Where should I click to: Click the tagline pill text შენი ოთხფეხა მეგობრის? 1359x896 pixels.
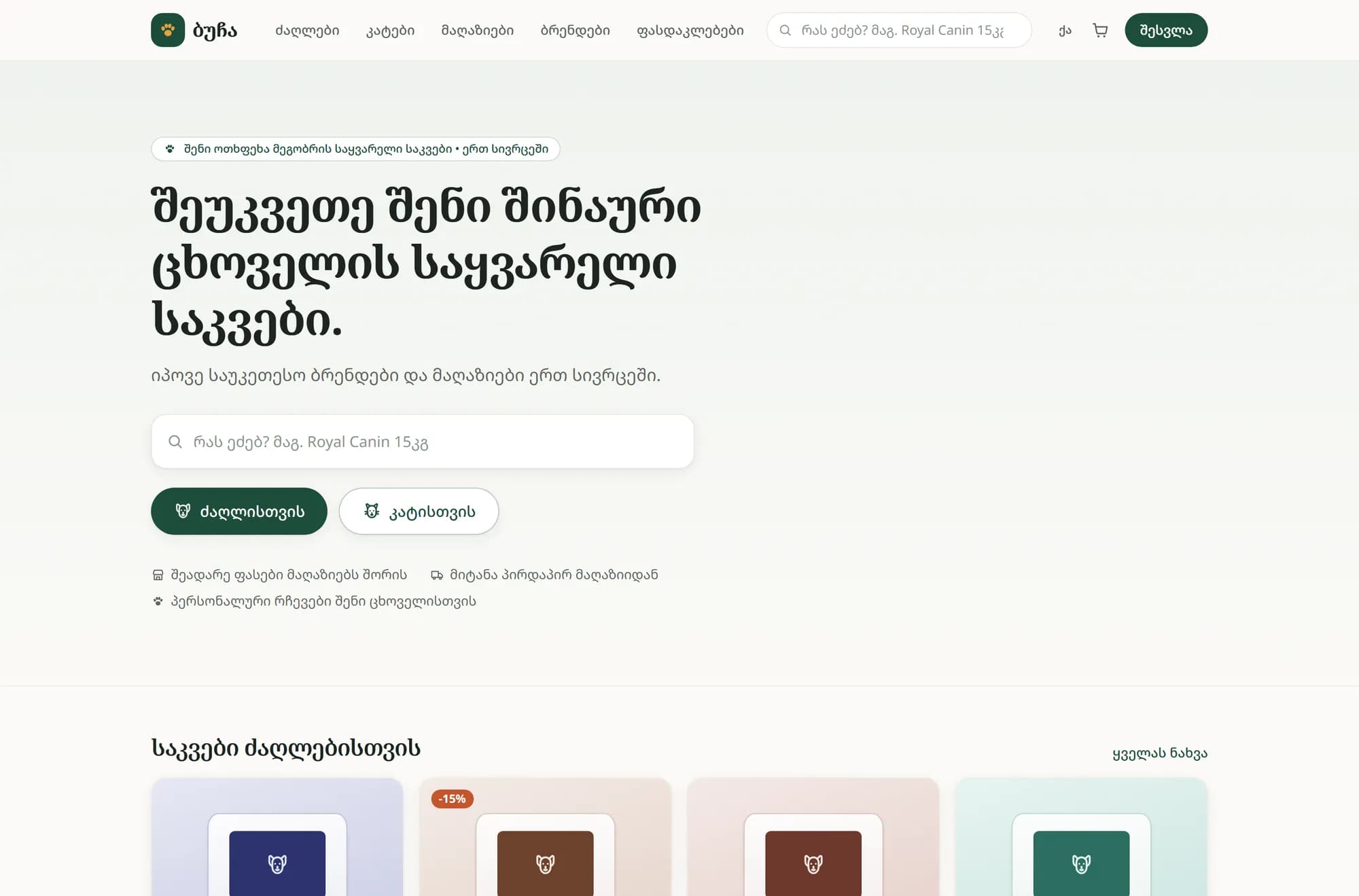pos(366,149)
